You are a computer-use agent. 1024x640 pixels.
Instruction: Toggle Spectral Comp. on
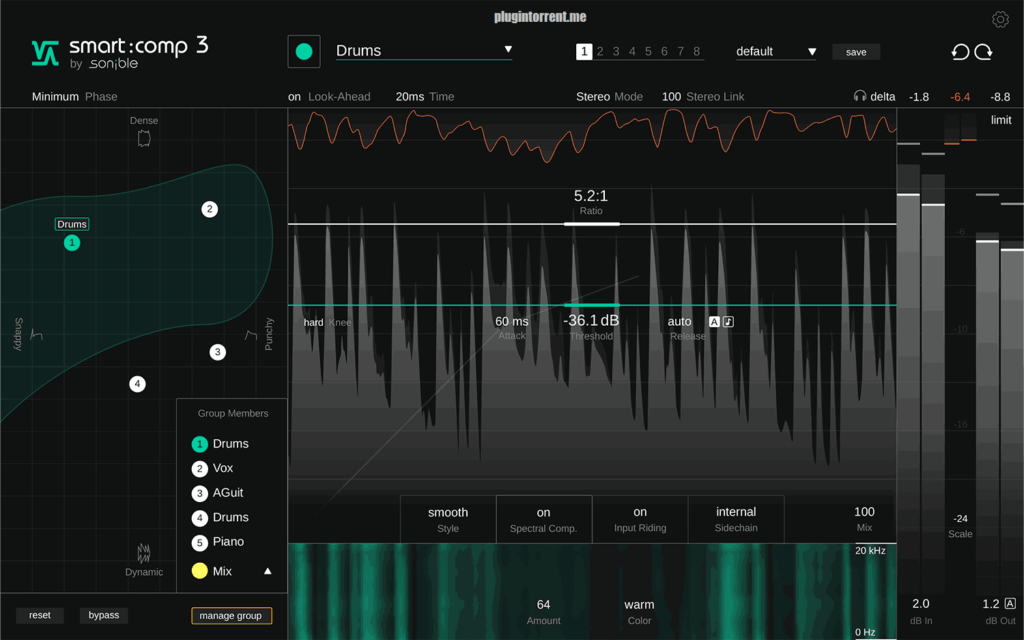click(x=543, y=519)
